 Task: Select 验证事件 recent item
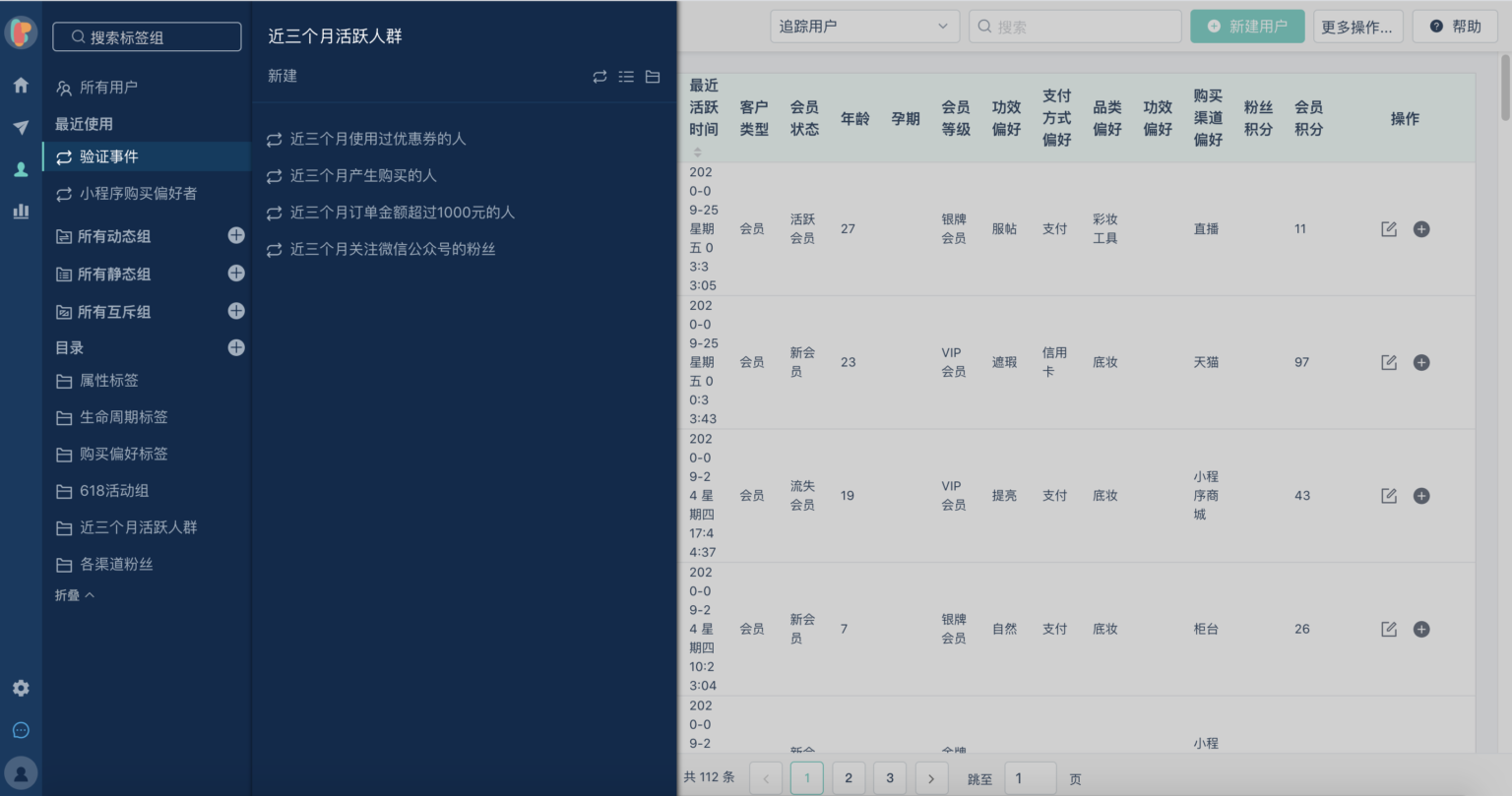(147, 156)
